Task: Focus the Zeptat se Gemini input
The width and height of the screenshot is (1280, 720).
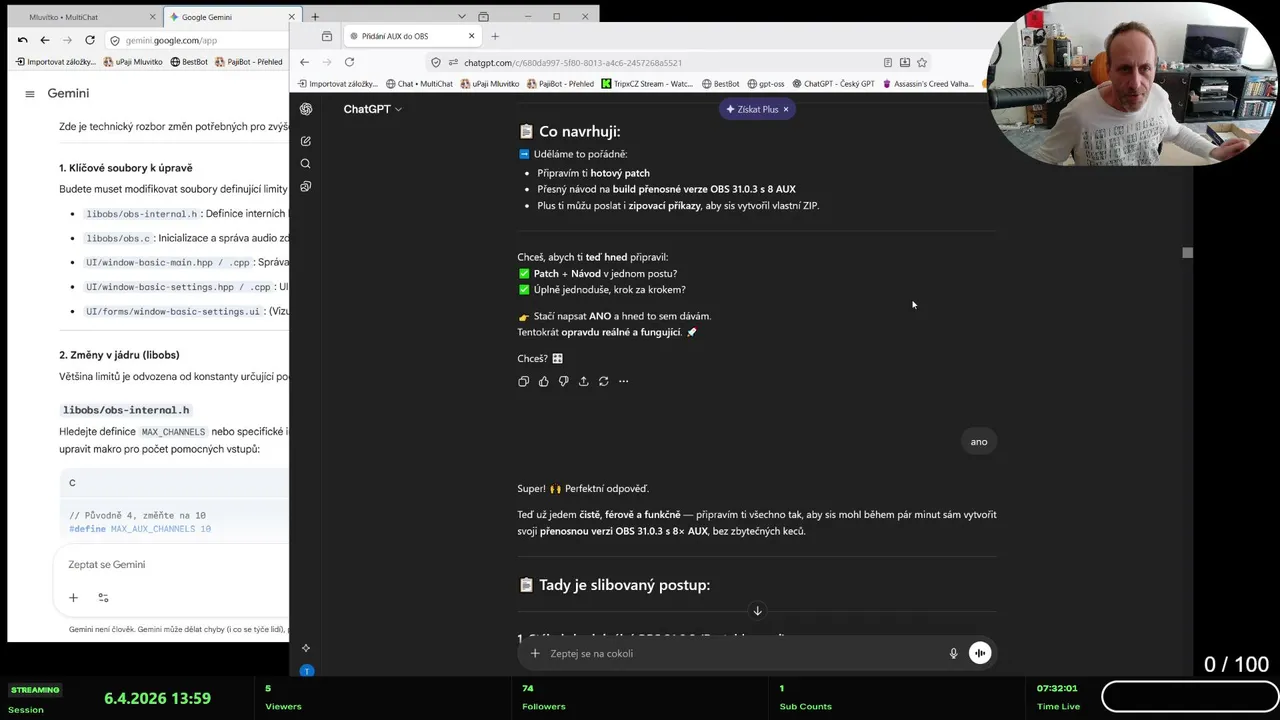Action: point(107,564)
